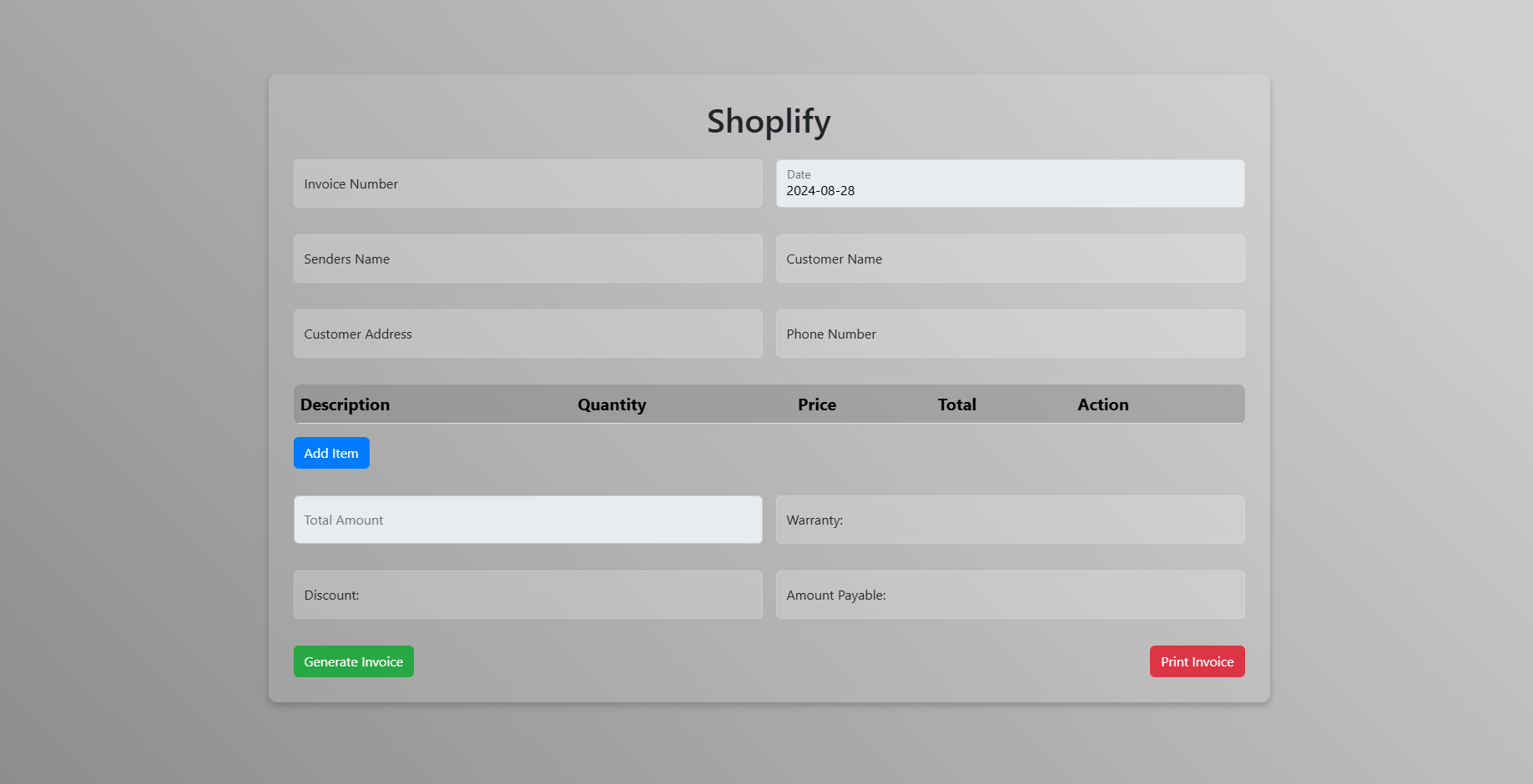The image size is (1533, 784).
Task: Focus the Phone Number input
Action: pyautogui.click(x=1010, y=334)
